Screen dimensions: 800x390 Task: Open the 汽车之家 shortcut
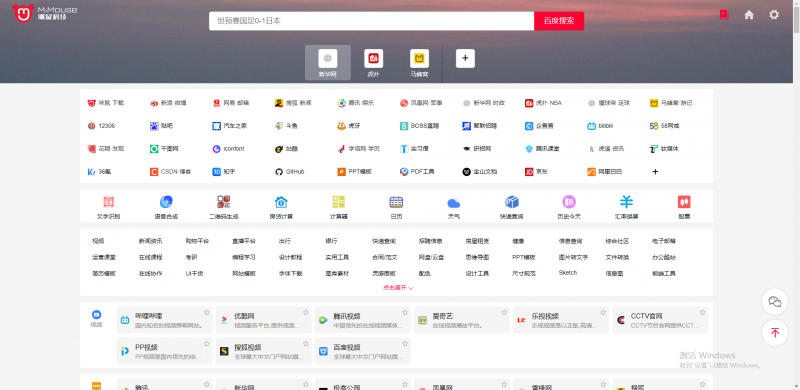230,126
